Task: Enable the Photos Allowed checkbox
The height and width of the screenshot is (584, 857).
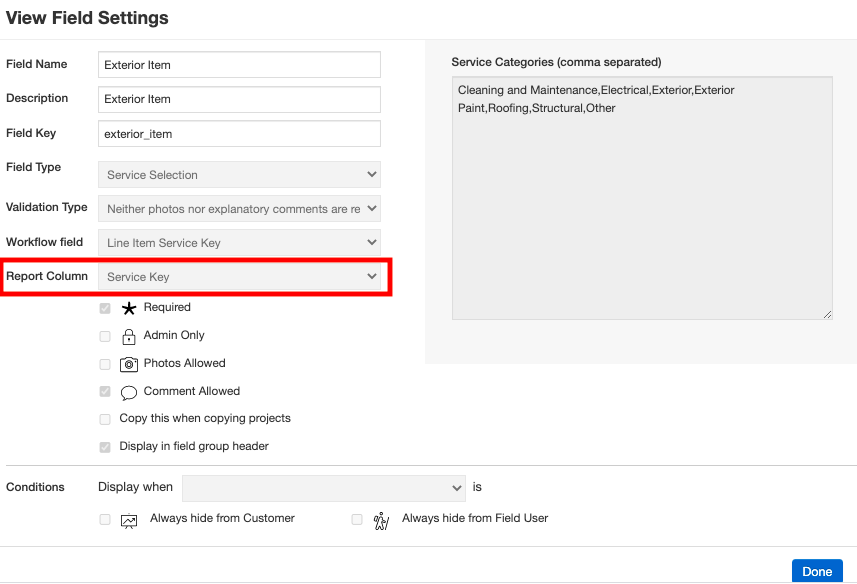Action: point(105,364)
